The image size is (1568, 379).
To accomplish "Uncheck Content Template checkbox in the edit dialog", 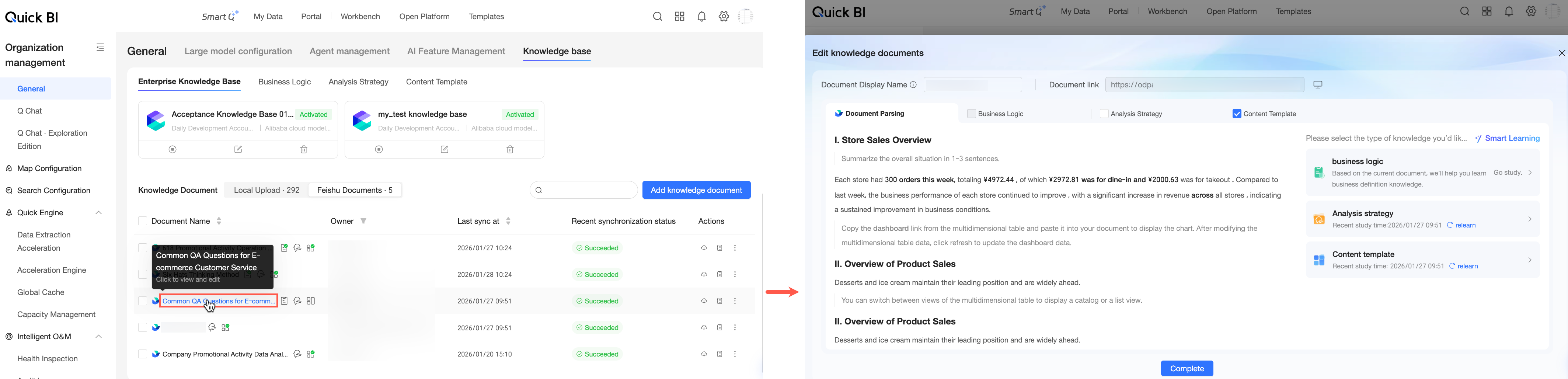I will 1237,114.
